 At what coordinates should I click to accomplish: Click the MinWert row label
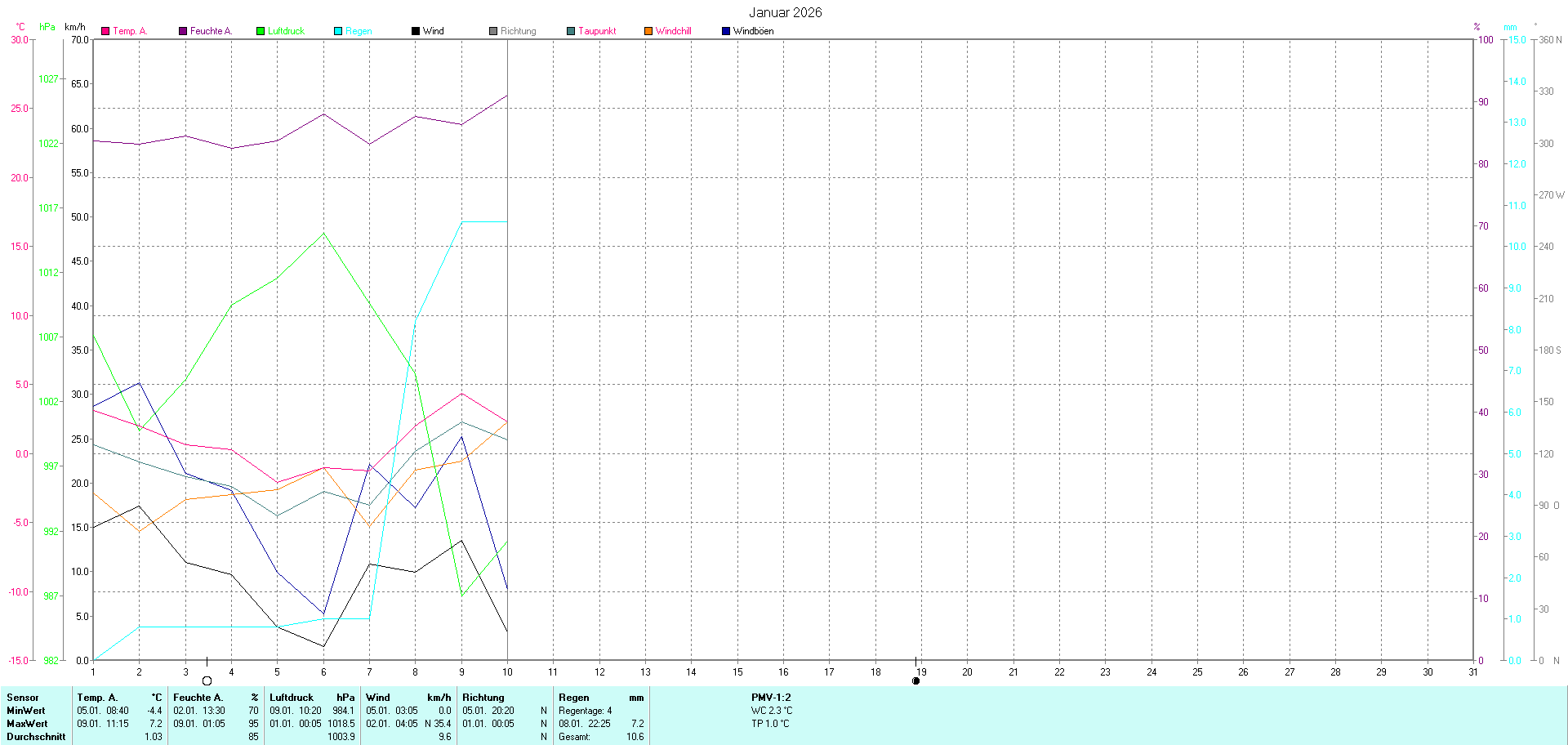click(x=26, y=711)
